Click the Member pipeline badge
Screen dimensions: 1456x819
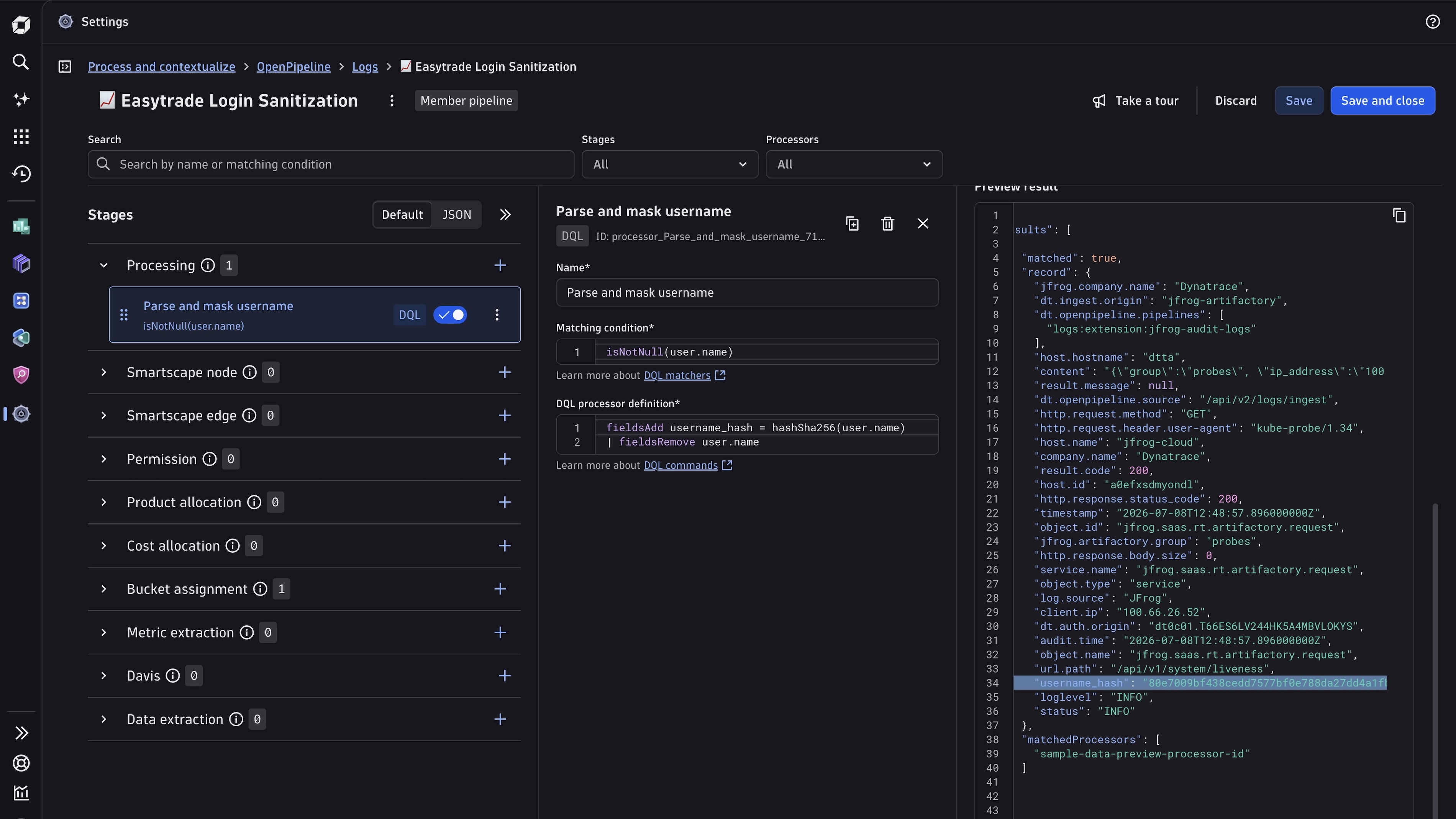coord(466,101)
